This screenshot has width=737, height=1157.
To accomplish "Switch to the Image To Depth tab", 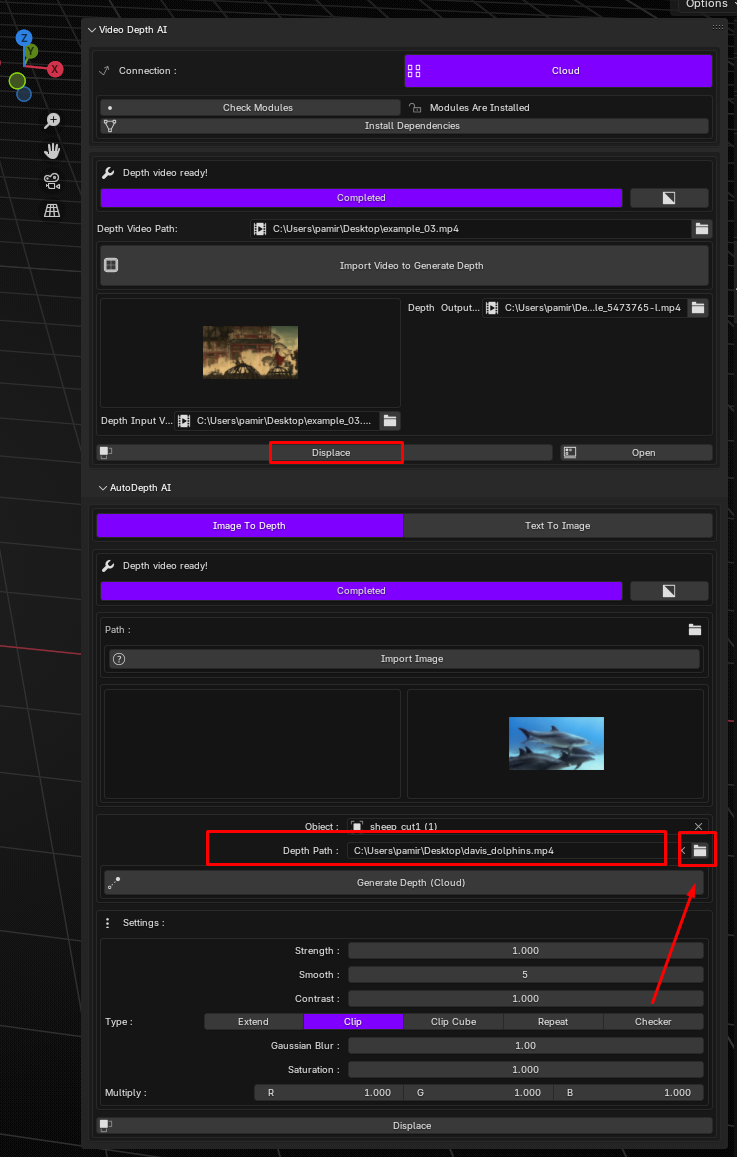I will click(x=249, y=525).
